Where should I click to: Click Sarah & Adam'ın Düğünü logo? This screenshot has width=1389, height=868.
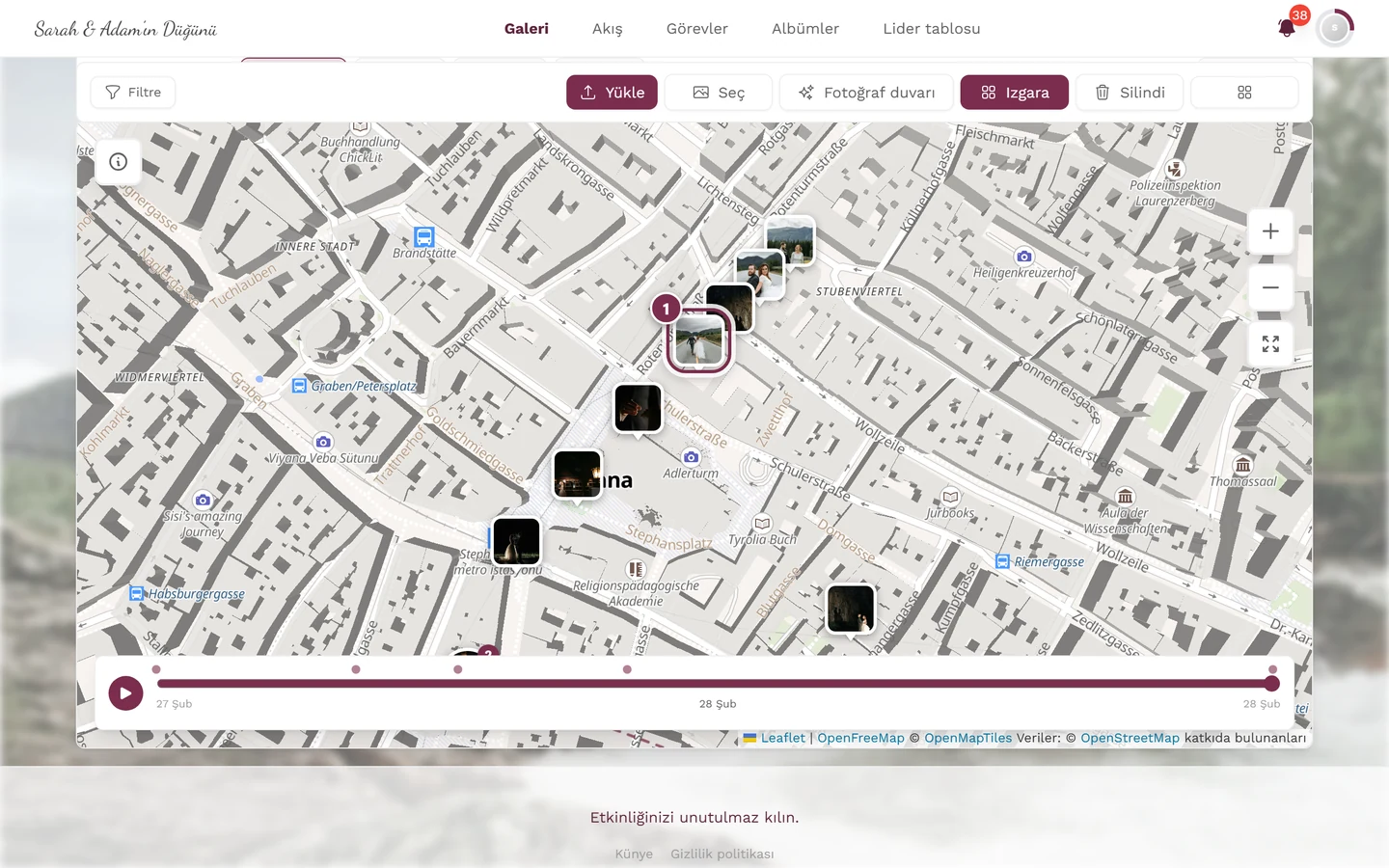(125, 29)
